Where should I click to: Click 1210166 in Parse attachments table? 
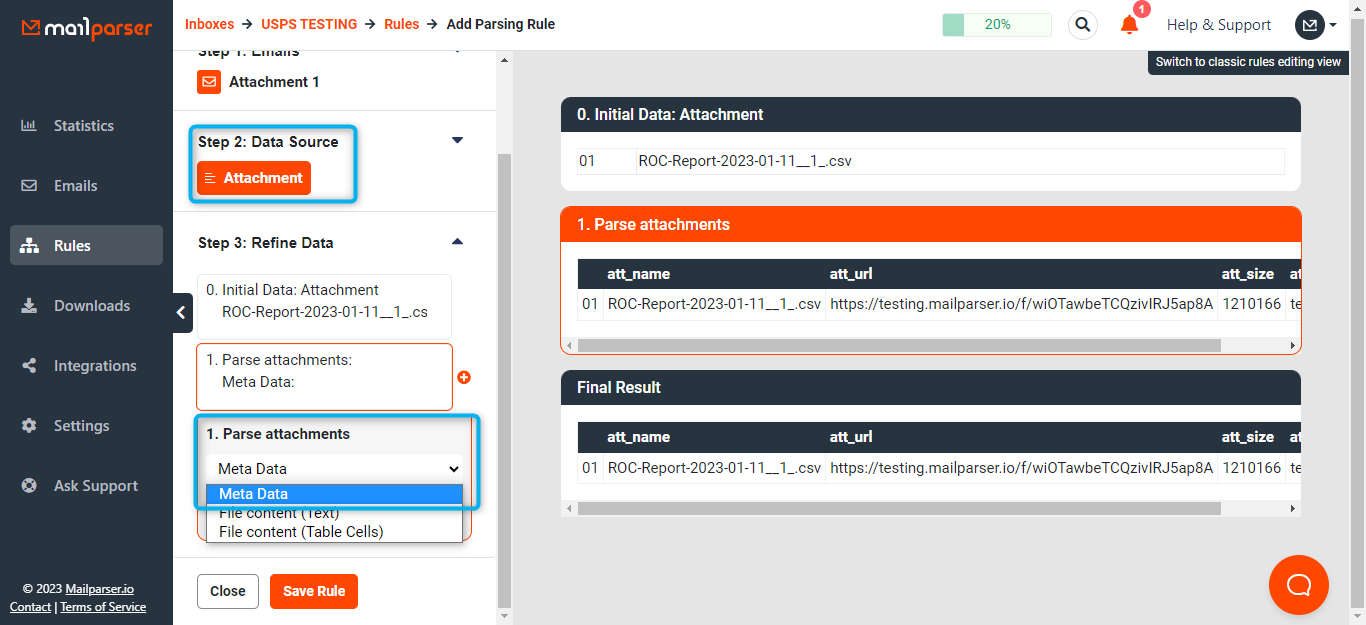tap(1252, 304)
